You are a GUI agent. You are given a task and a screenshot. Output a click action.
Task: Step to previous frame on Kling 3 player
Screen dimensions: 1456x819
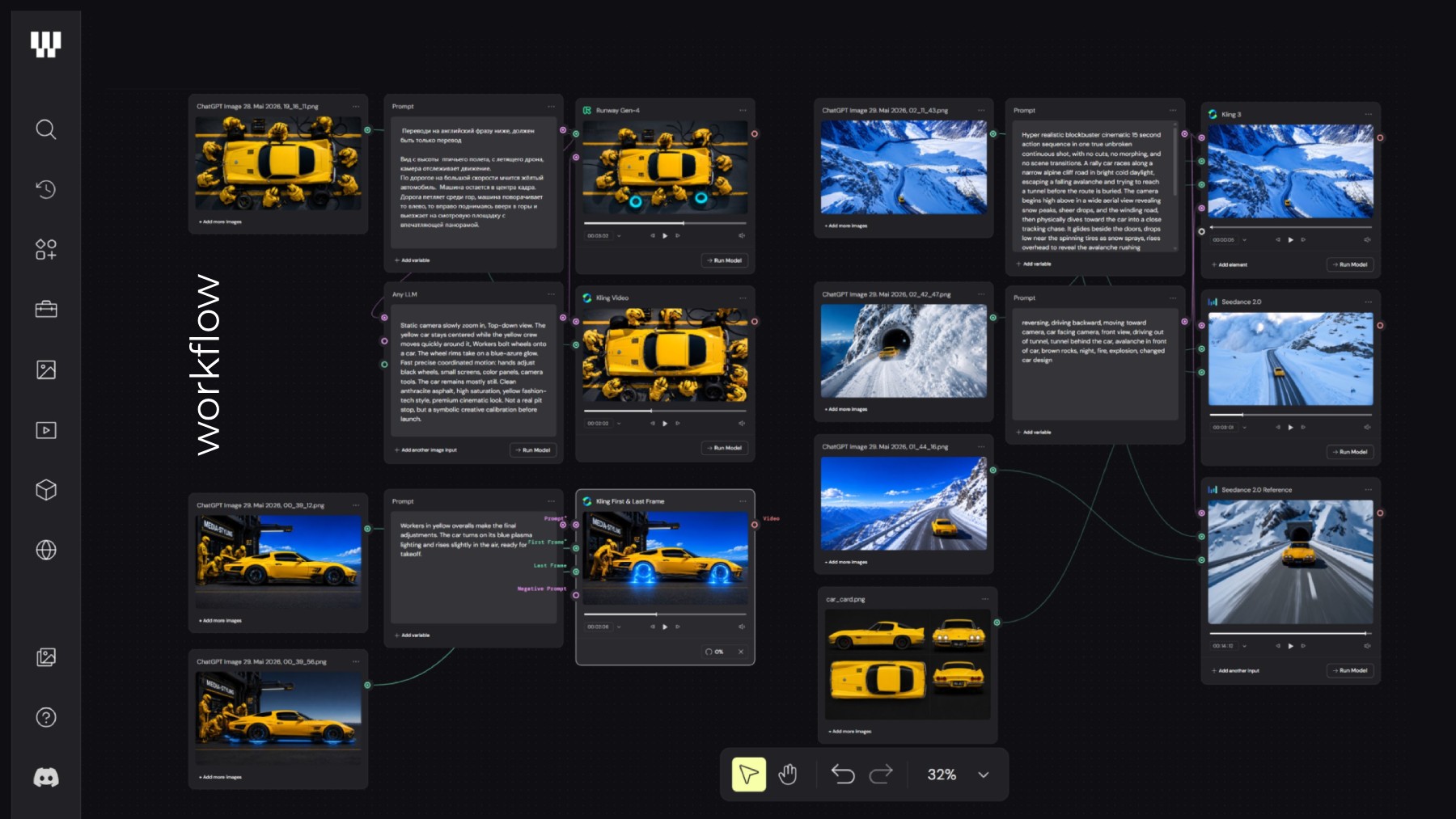1278,240
